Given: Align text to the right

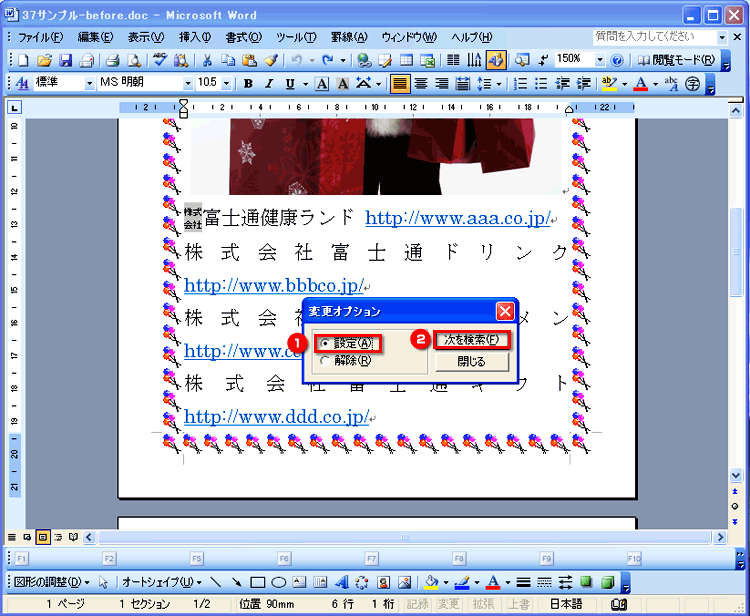Looking at the screenshot, I should point(441,84).
